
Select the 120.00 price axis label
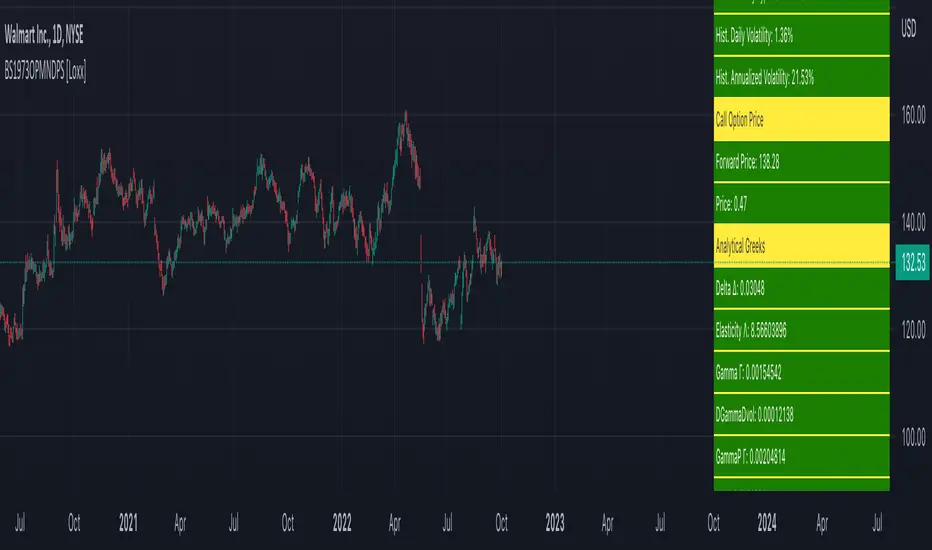(x=911, y=328)
